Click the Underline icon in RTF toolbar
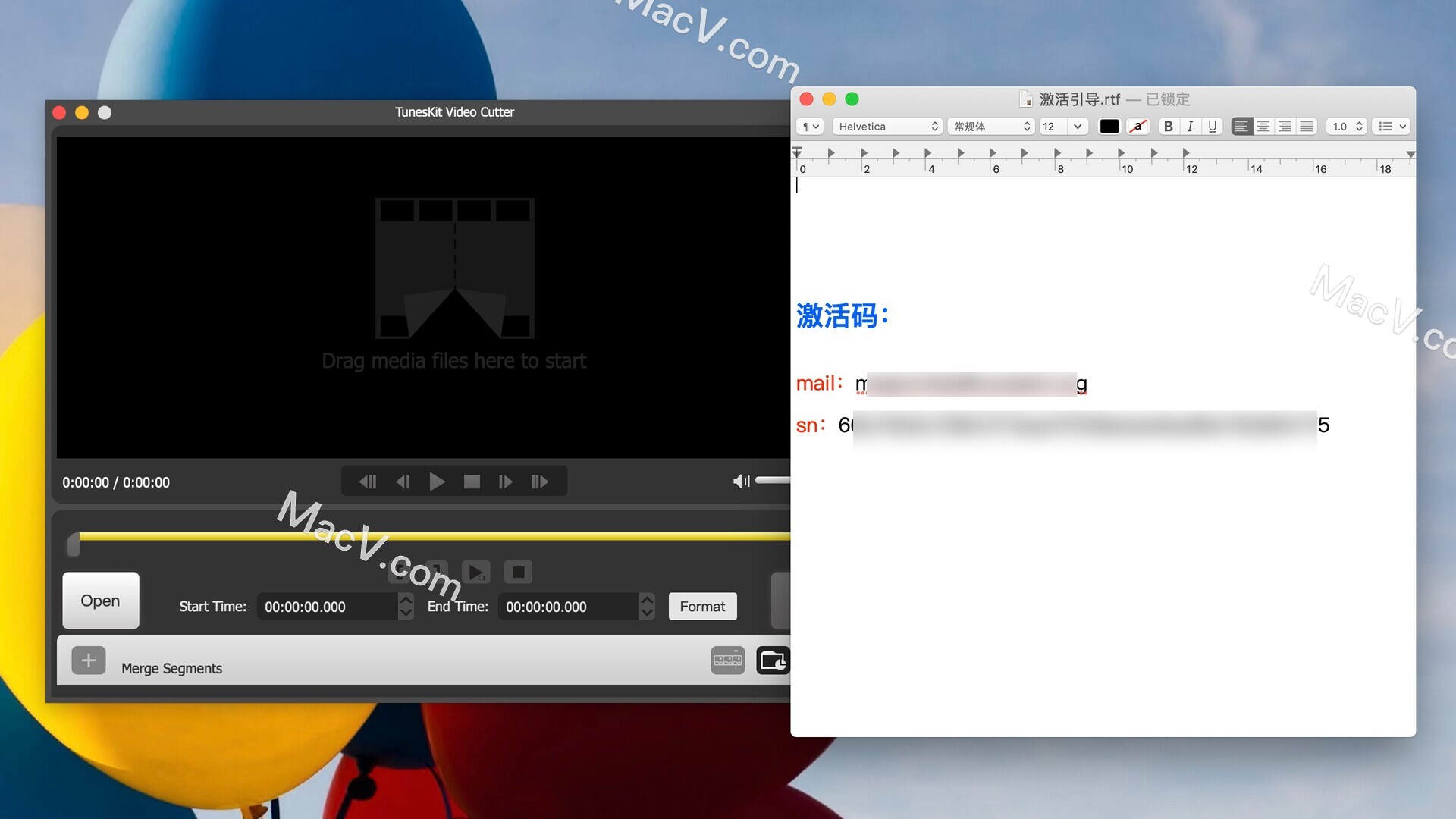1456x819 pixels. (x=1212, y=125)
